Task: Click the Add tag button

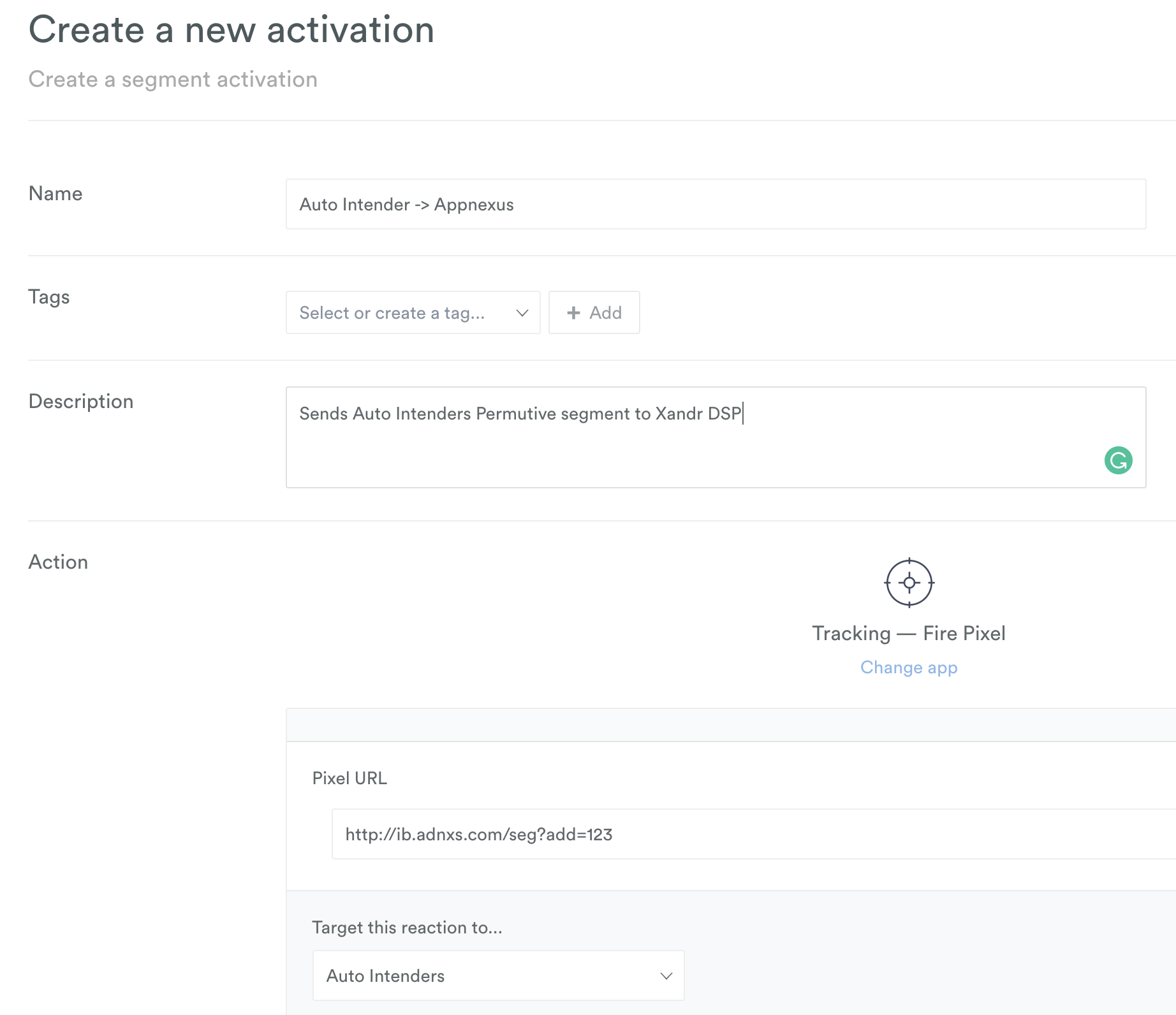Action: click(594, 312)
